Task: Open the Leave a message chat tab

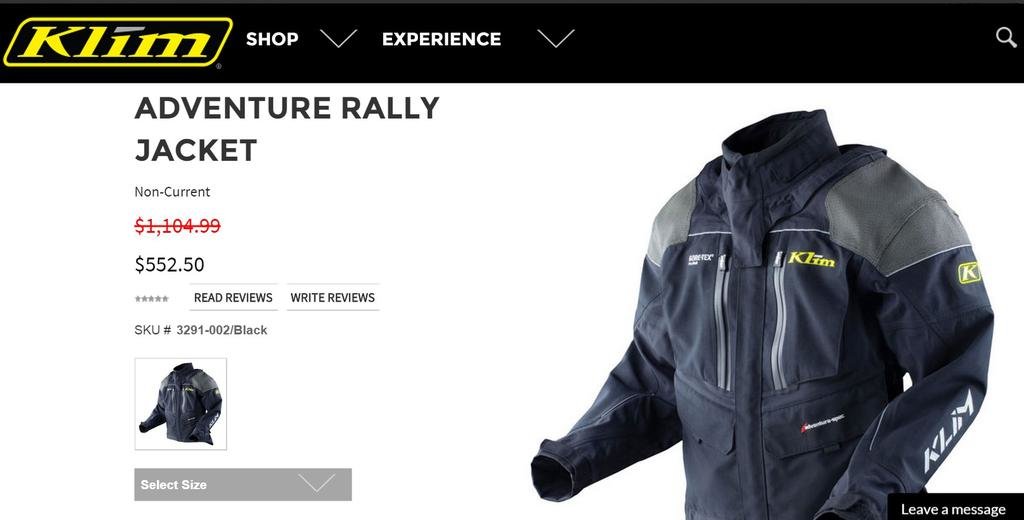Action: point(955,508)
